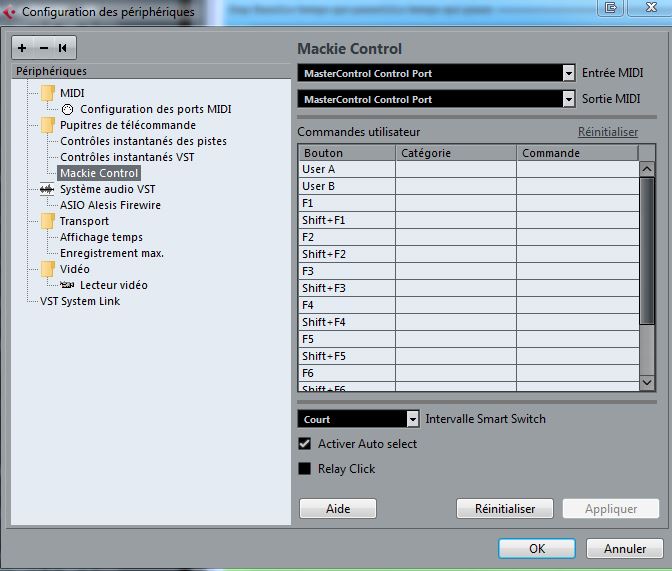This screenshot has height=571, width=672.
Task: Select the F4 button row
Action: [468, 305]
